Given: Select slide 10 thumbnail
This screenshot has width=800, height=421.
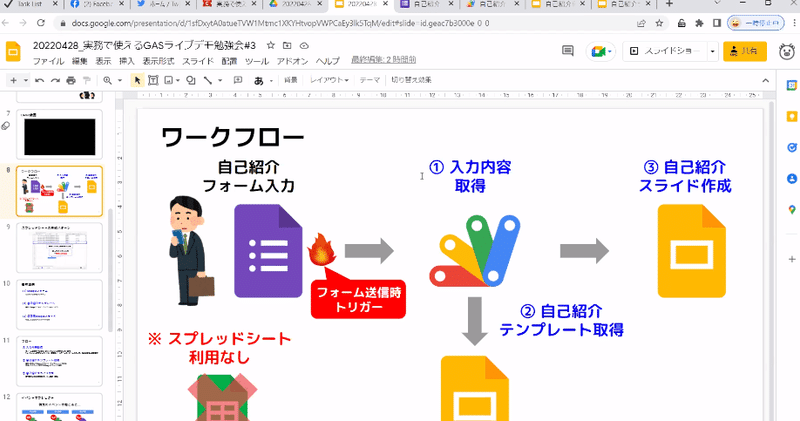Looking at the screenshot, I should point(59,304).
